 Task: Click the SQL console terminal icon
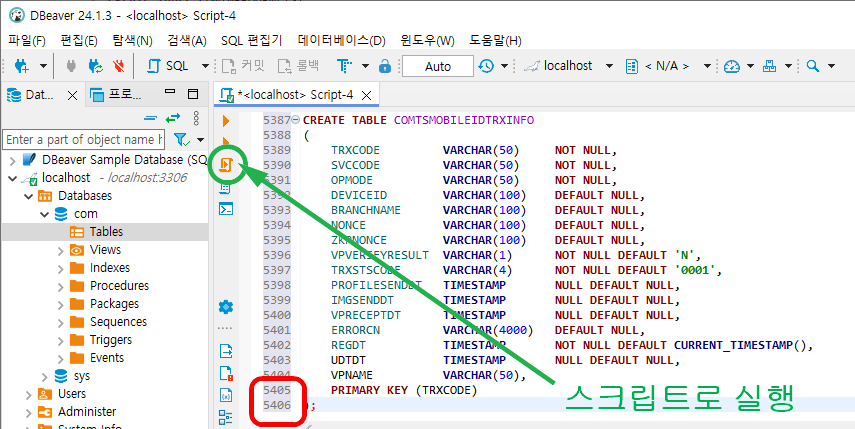pyautogui.click(x=226, y=209)
